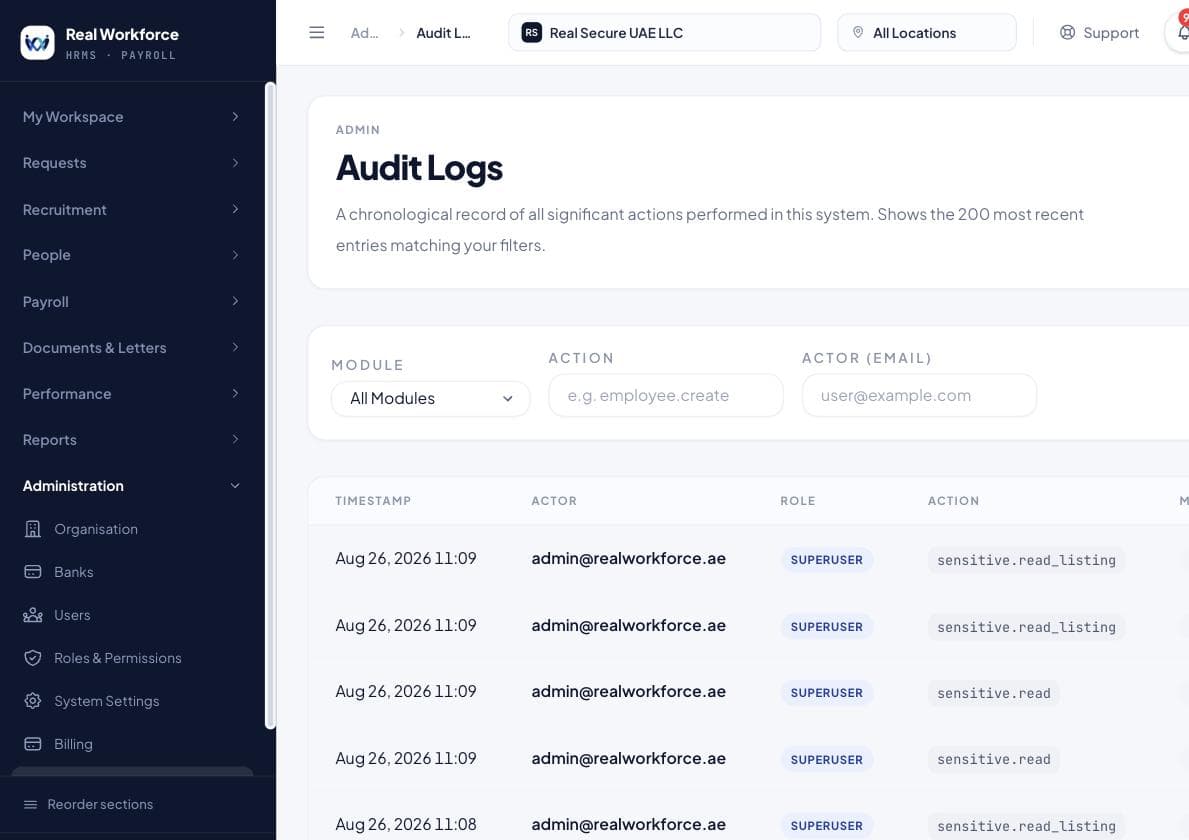Click first row sensitive.read_listing action
This screenshot has width=1189, height=840.
coord(1026,559)
